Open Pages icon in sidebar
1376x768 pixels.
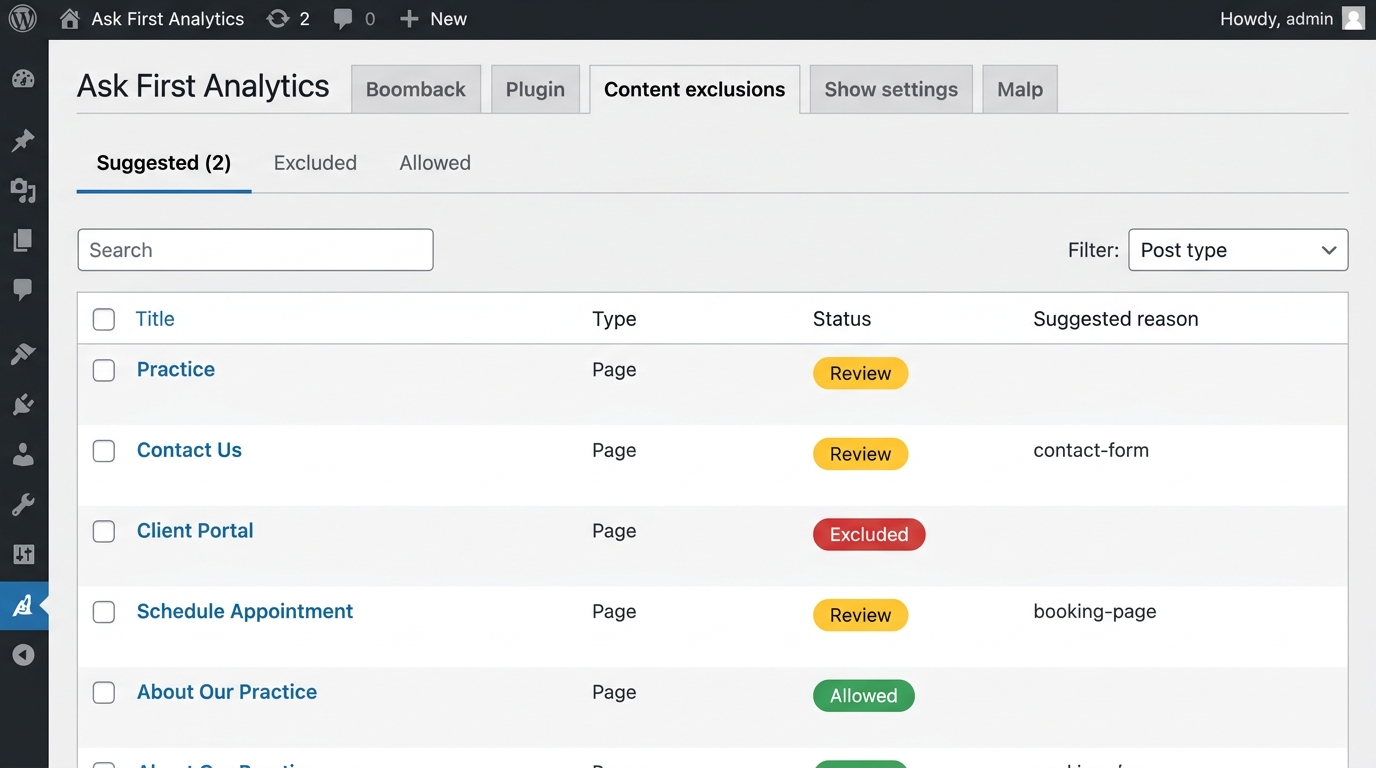23,240
